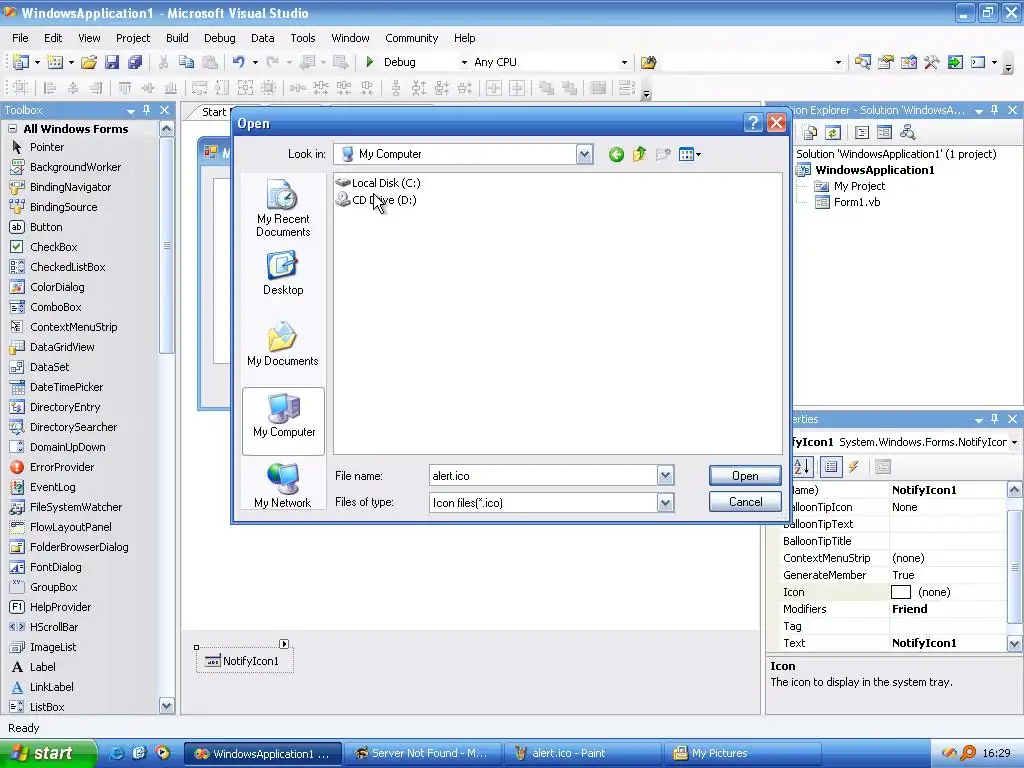Click the Go Back arrow in Open dialog
The width and height of the screenshot is (1024, 768).
[x=616, y=155]
